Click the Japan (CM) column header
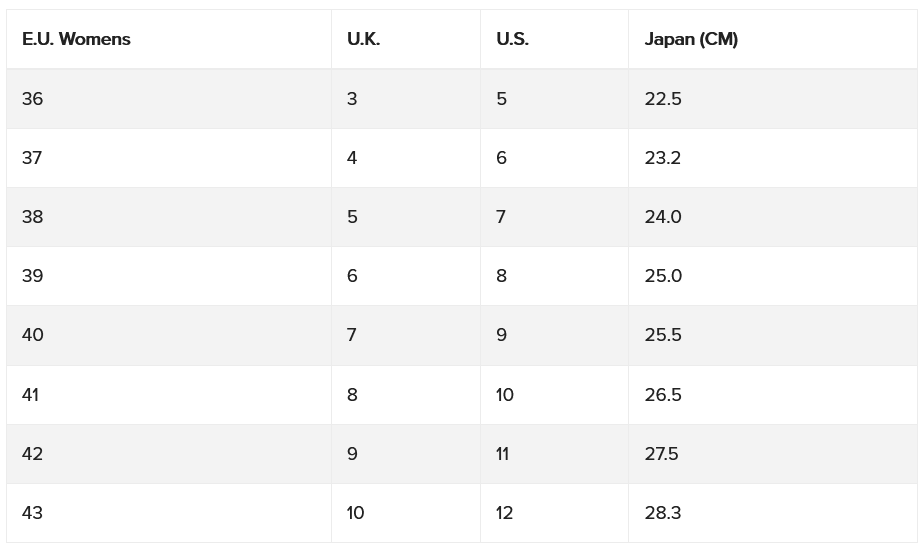The height and width of the screenshot is (550, 923). [x=773, y=39]
